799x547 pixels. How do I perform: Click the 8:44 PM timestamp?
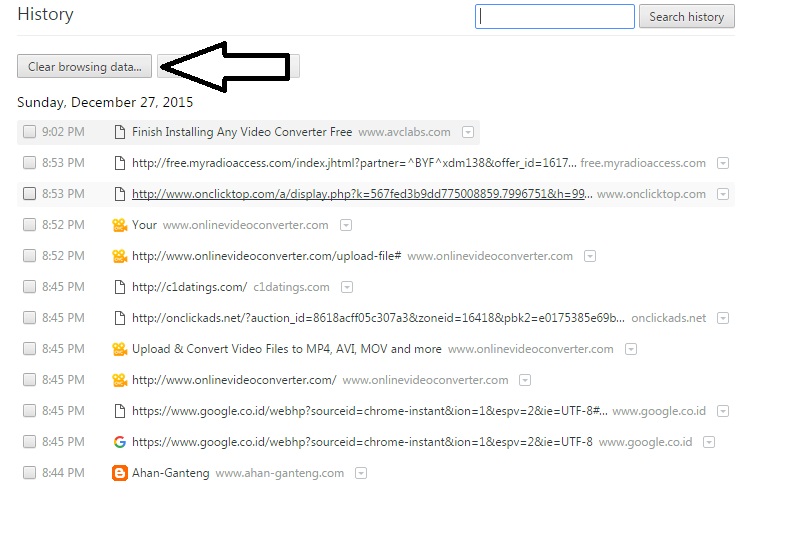point(63,473)
